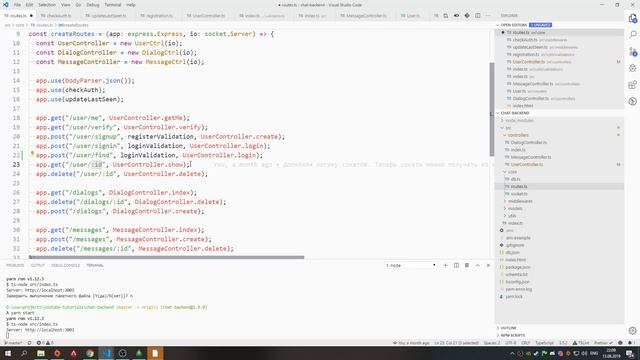The width and height of the screenshot is (640, 360).
Task: Click the lightbulb quick fix on line 22
Action: pos(32,153)
